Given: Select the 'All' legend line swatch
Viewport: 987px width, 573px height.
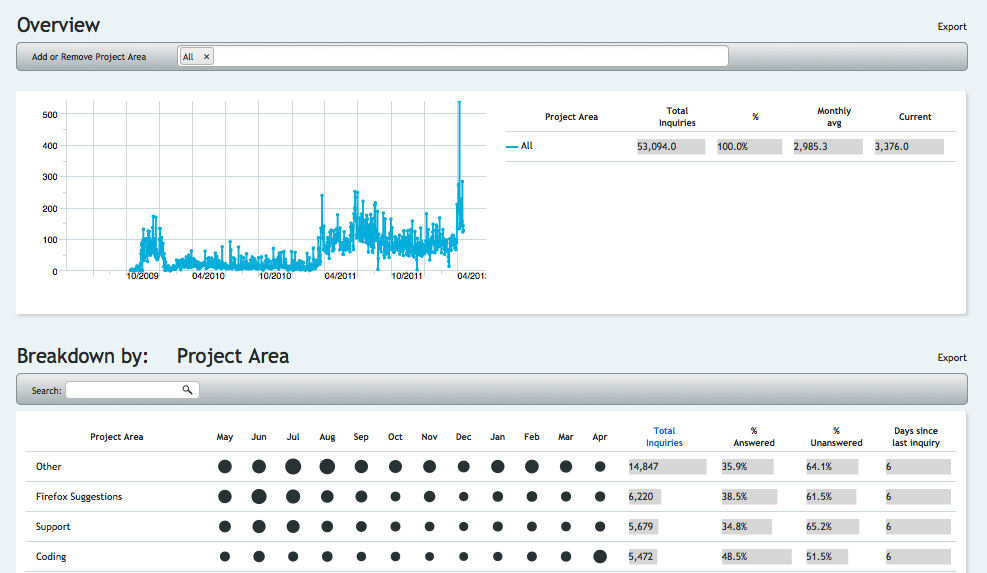Looking at the screenshot, I should coord(512,146).
